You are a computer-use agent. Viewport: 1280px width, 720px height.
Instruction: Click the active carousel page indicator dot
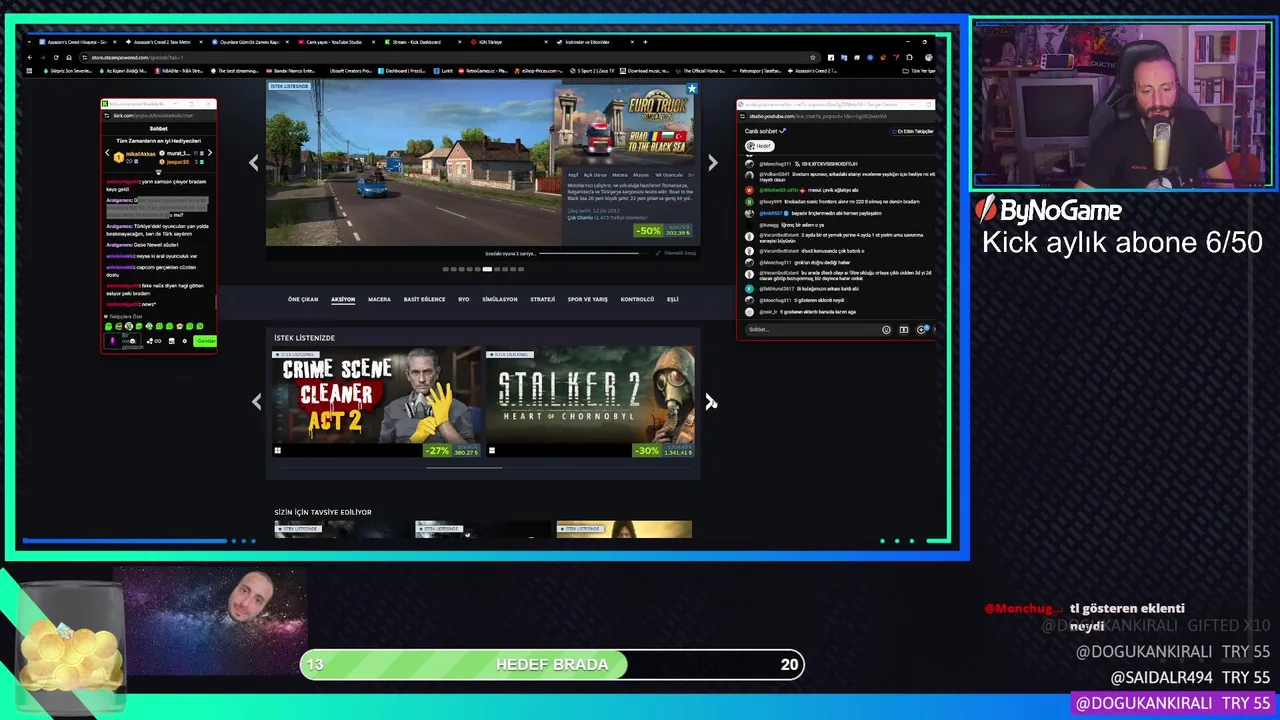click(x=487, y=269)
